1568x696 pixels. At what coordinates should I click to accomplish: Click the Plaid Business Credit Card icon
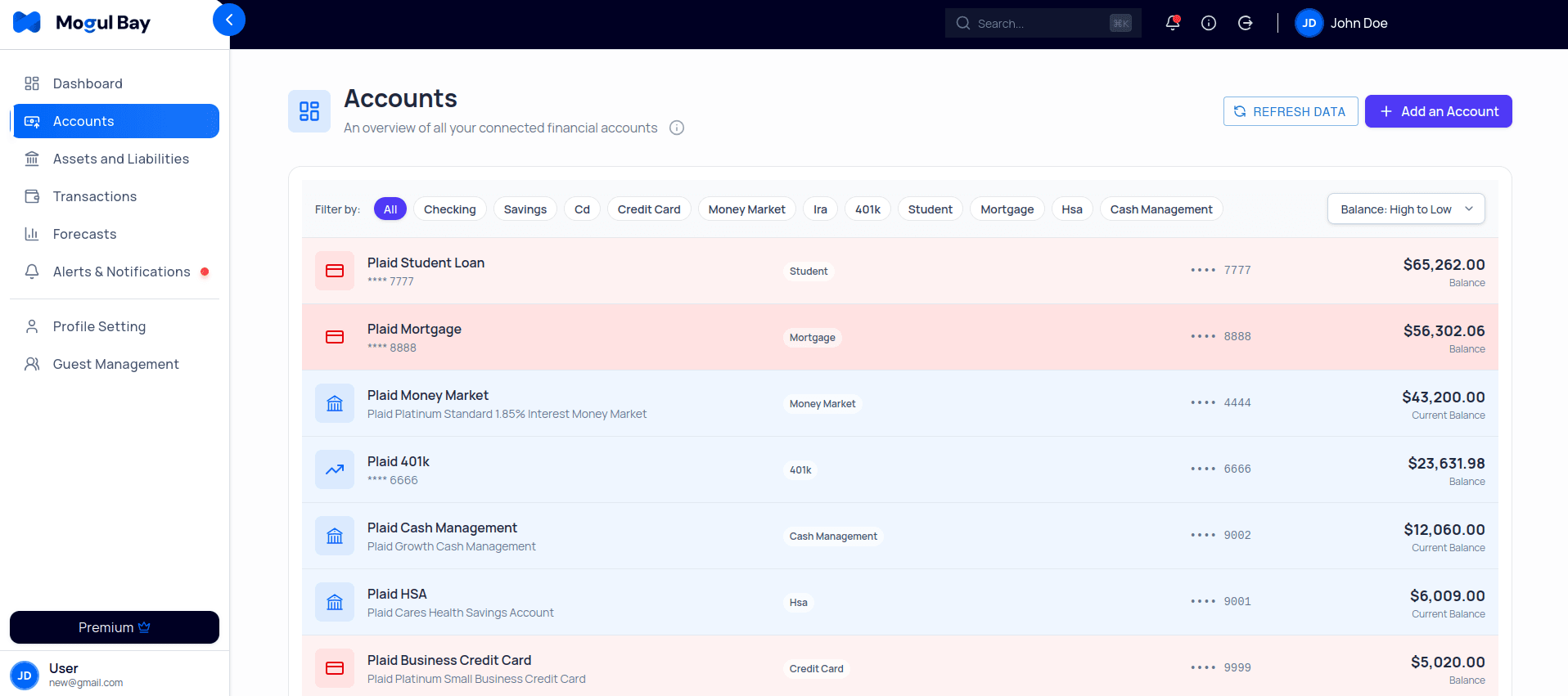[x=335, y=668]
